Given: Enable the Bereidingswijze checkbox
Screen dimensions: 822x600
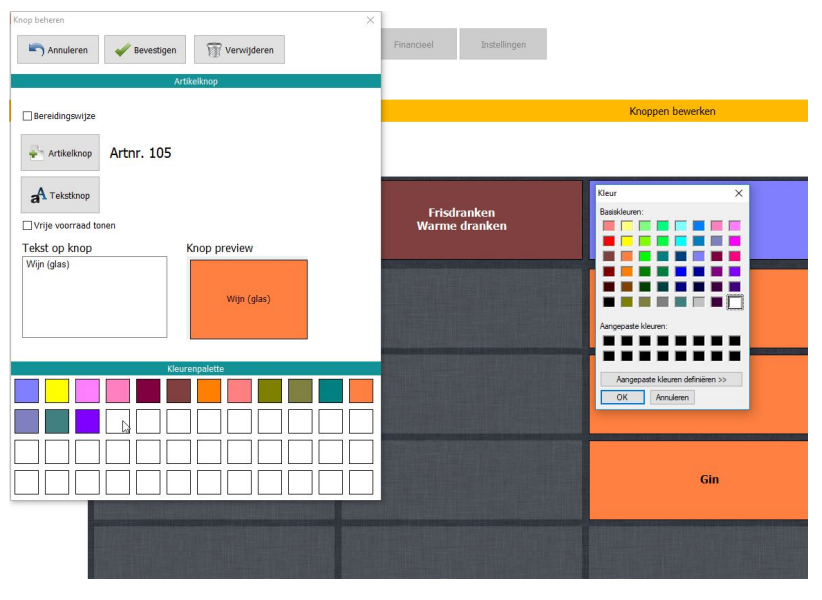Looking at the screenshot, I should point(28,116).
